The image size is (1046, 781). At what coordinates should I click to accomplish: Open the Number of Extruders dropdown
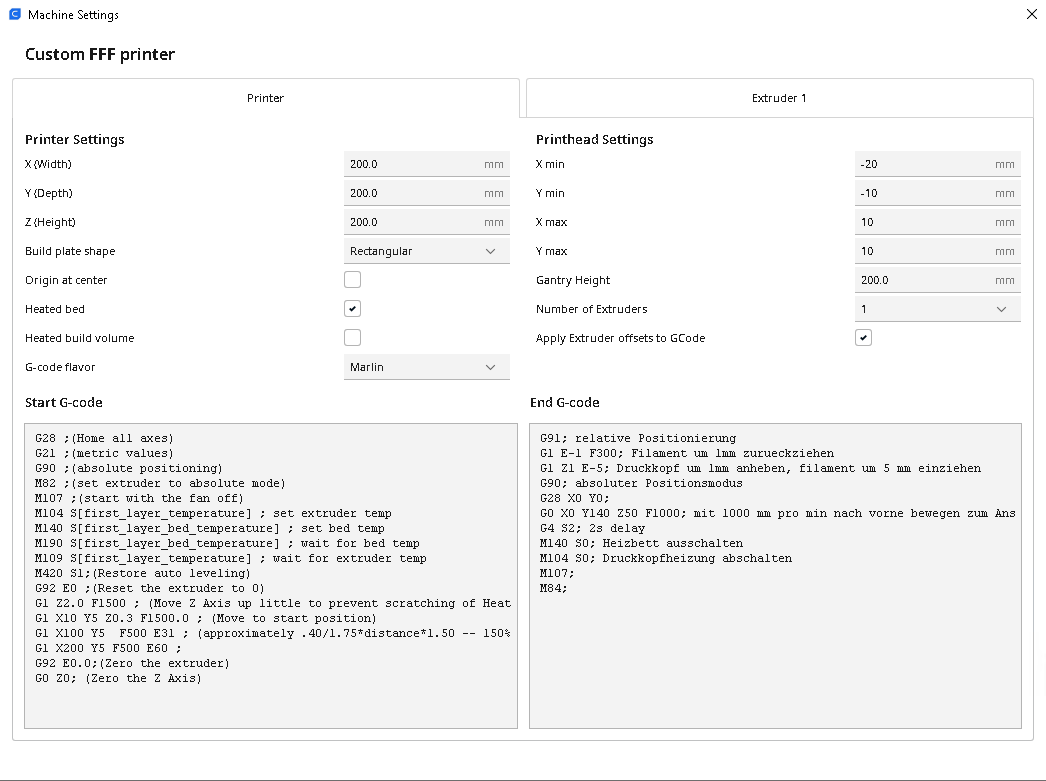pos(937,309)
